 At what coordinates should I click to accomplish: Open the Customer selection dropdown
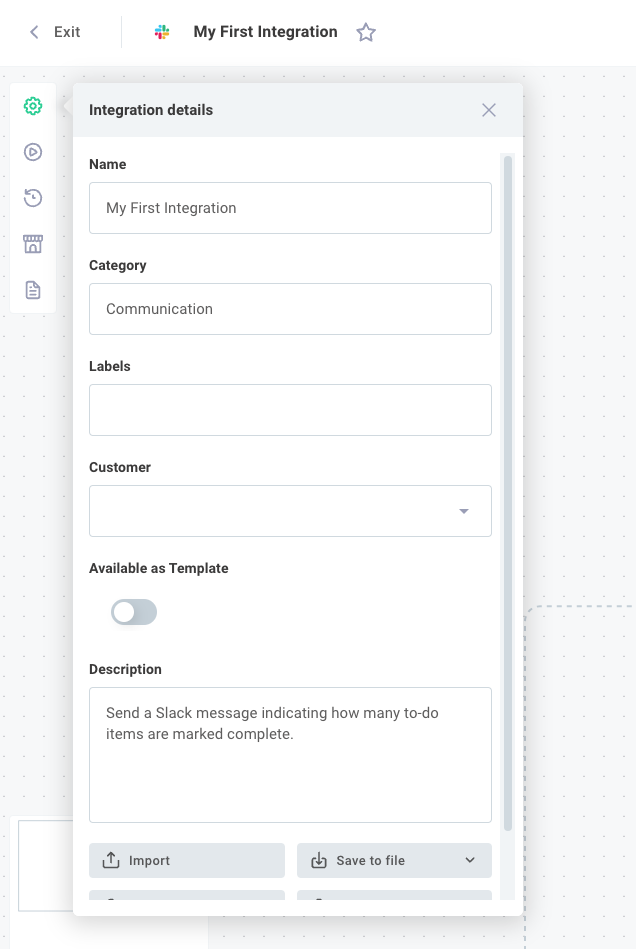(x=464, y=510)
